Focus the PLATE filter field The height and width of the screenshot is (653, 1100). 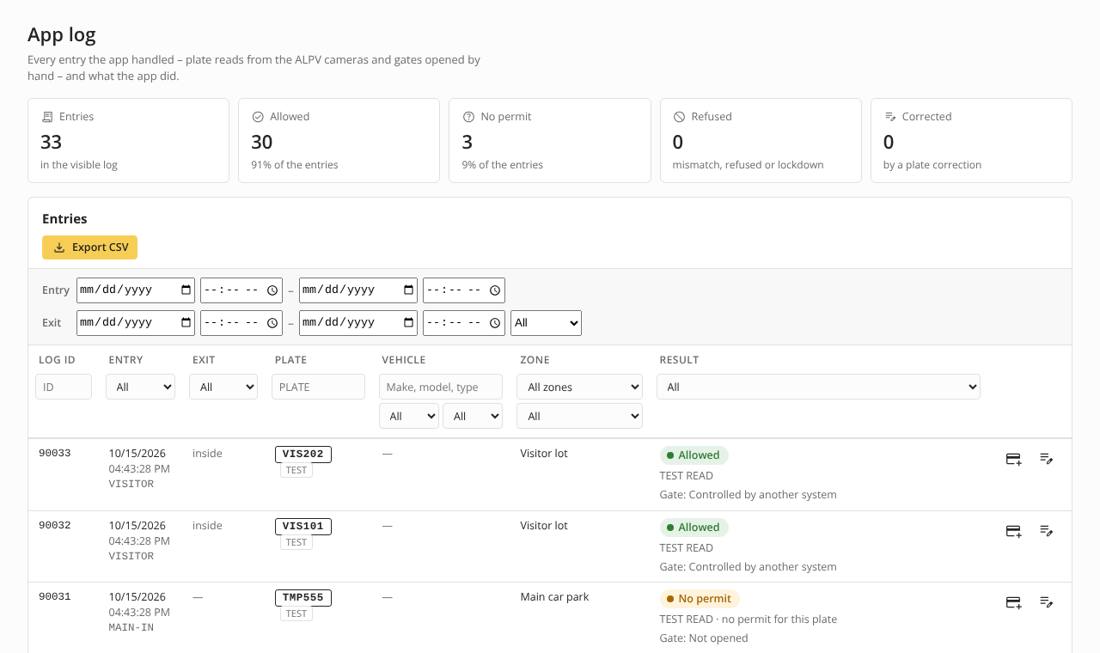(x=318, y=387)
